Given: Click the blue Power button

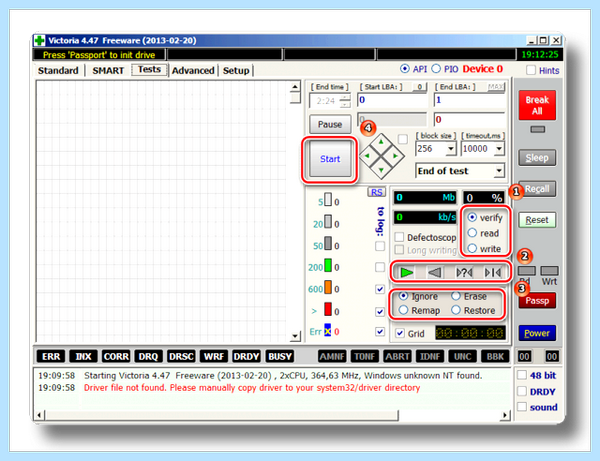Looking at the screenshot, I should pyautogui.click(x=537, y=333).
